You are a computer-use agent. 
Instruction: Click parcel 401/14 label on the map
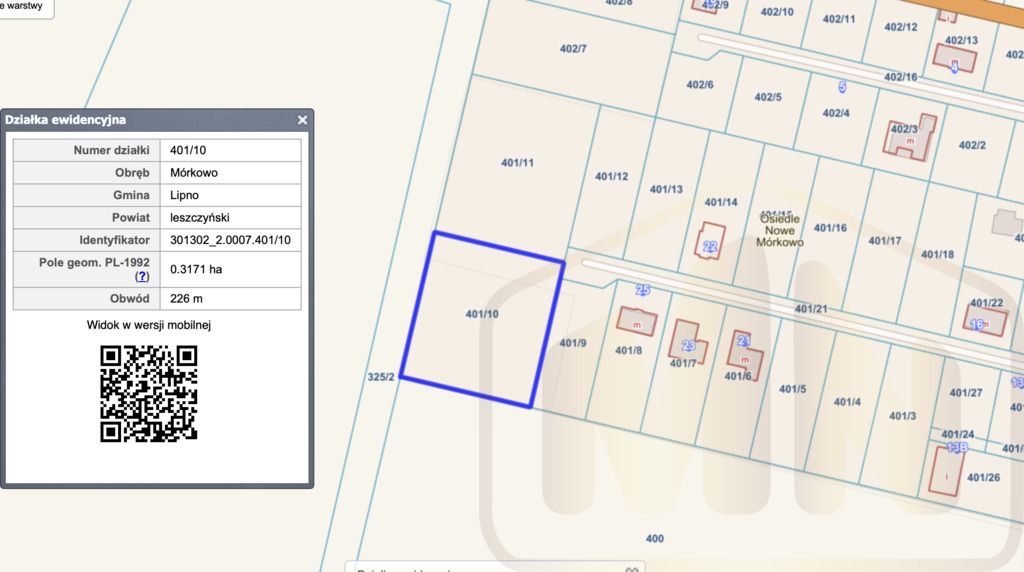pos(721,202)
